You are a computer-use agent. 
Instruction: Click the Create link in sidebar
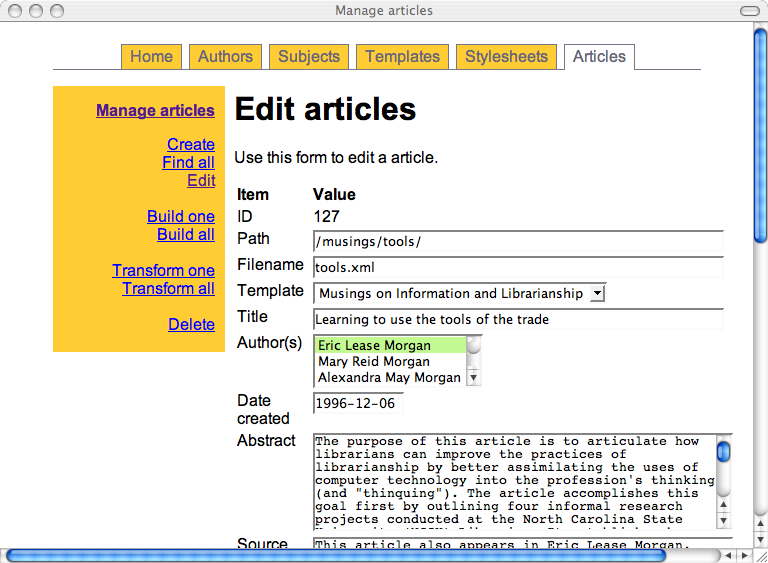pos(191,145)
